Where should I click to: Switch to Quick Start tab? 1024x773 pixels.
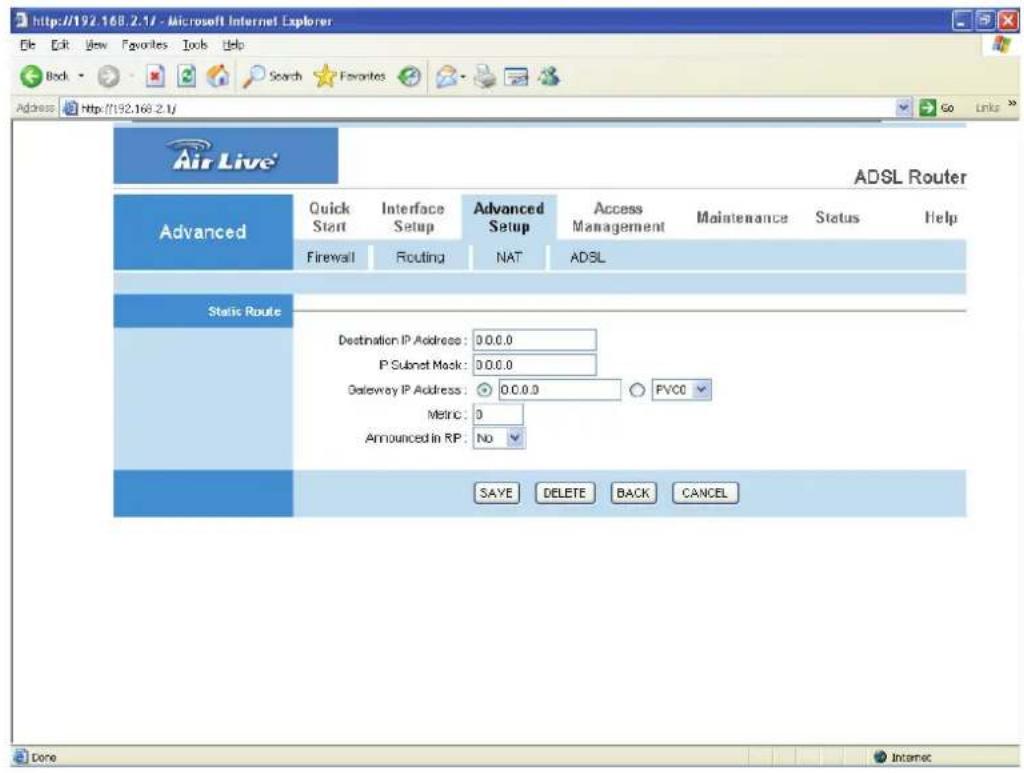pyautogui.click(x=330, y=217)
